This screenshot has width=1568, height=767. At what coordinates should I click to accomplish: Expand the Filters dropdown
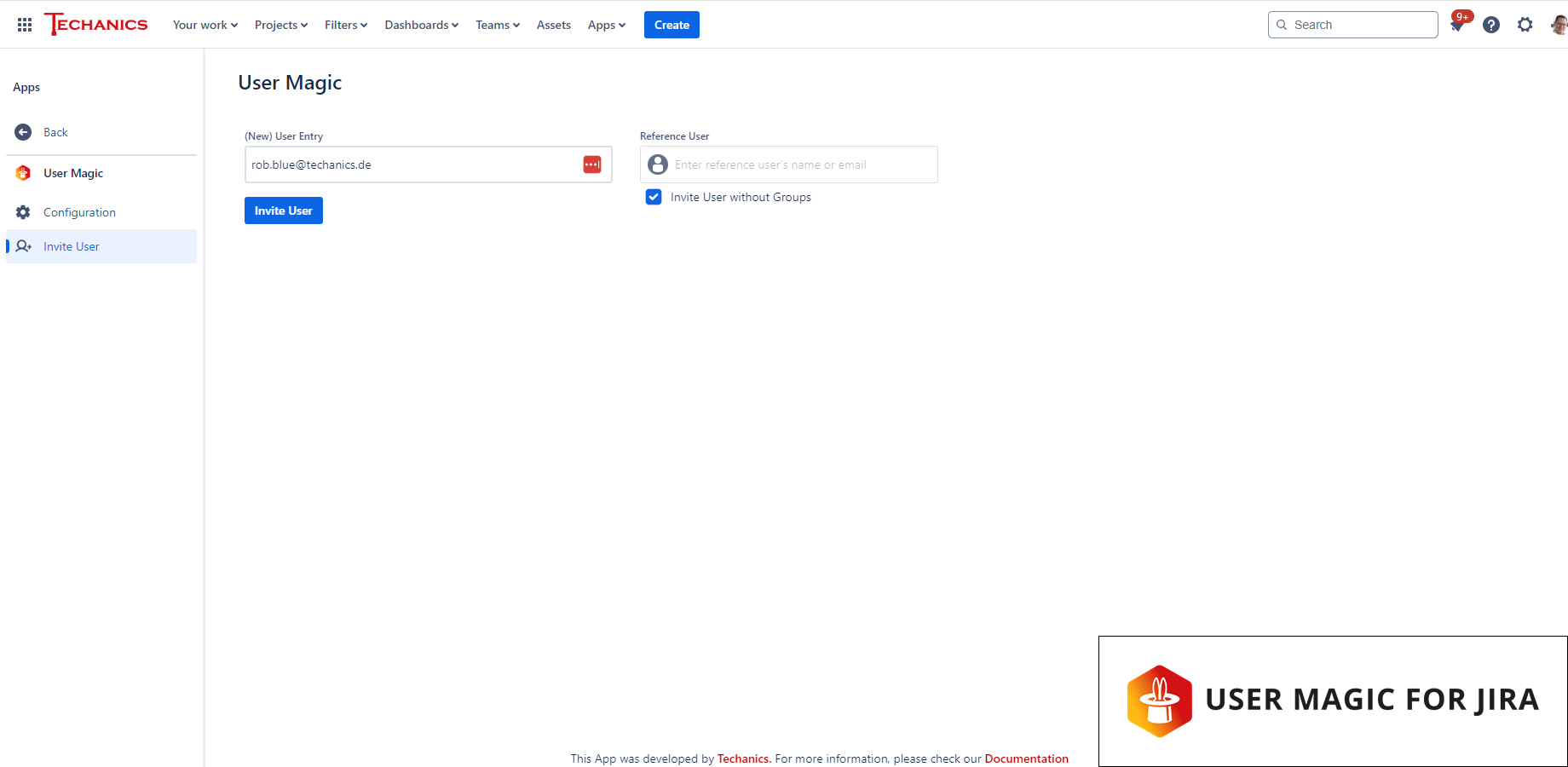[346, 25]
